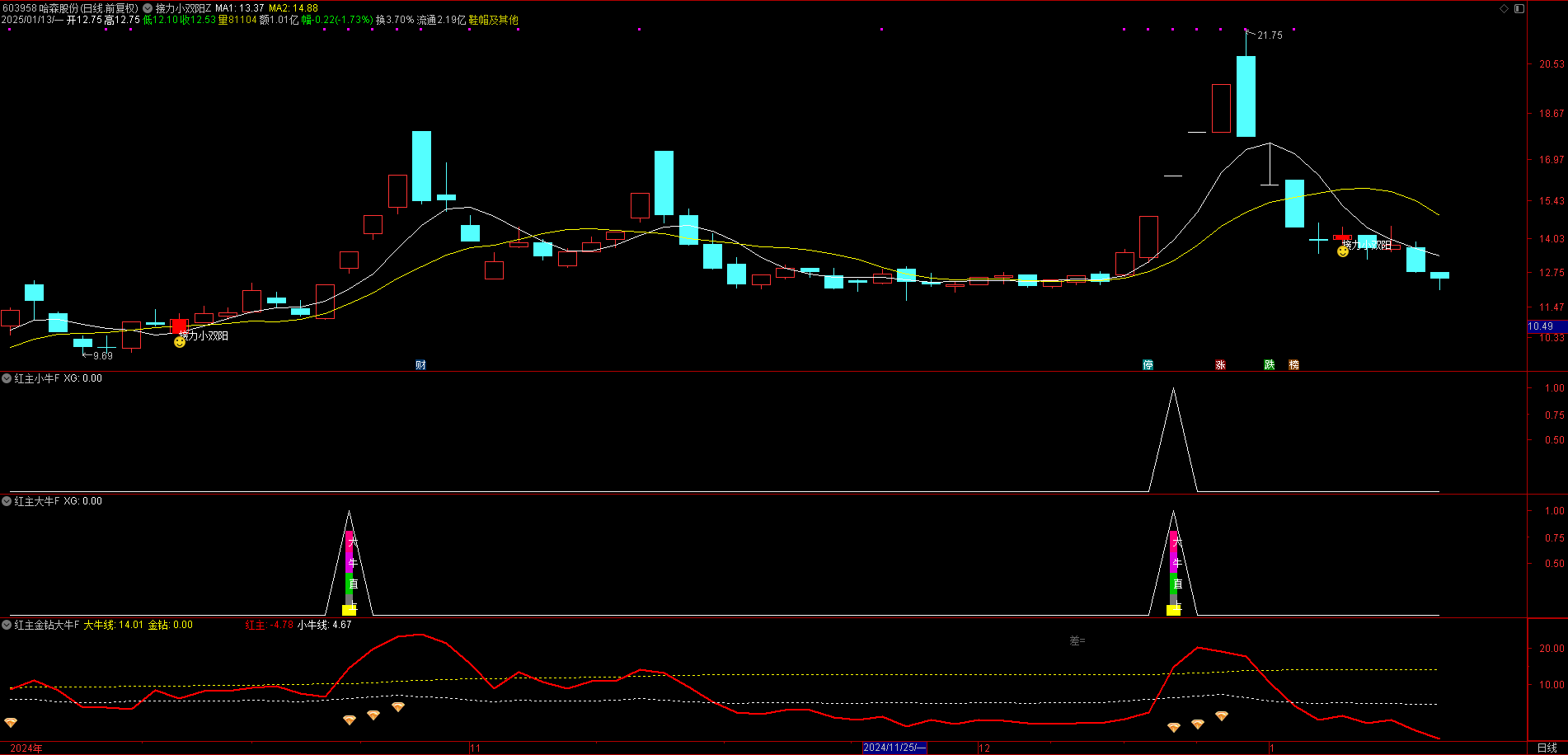Click the 21.75 high price label

pos(1270,35)
